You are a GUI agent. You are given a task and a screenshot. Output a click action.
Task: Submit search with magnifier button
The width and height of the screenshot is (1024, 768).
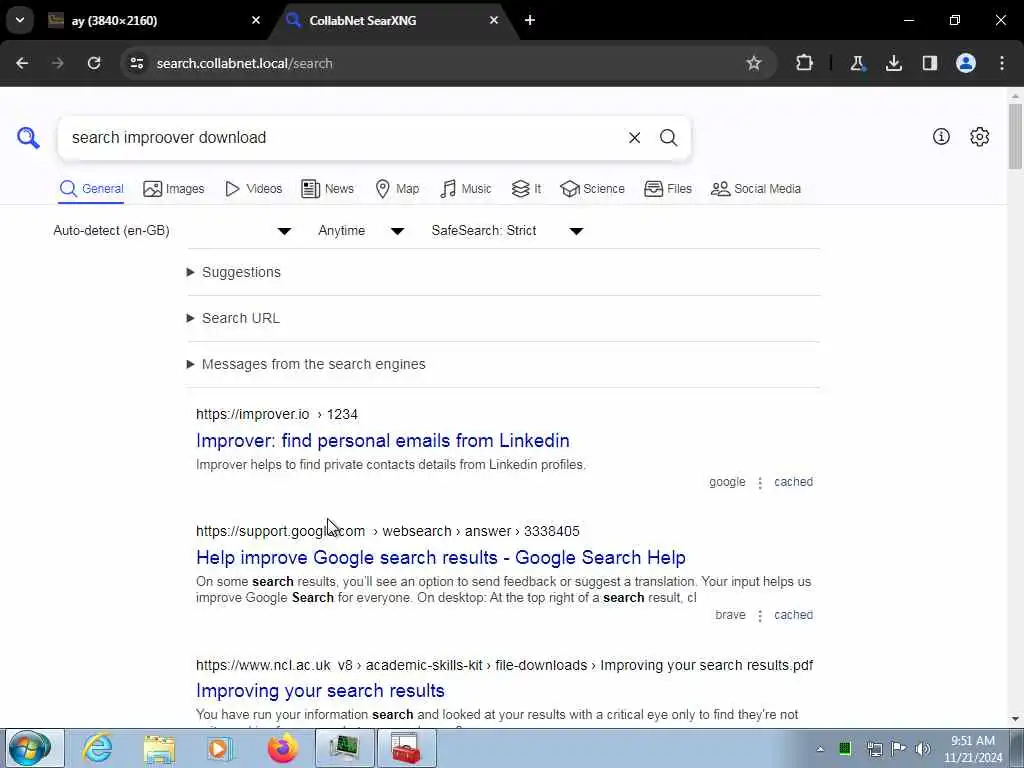coord(668,138)
